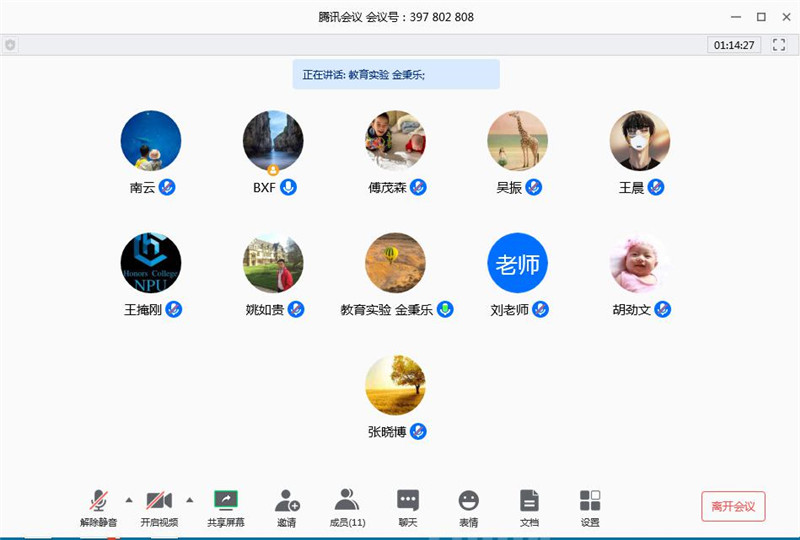Click the host badge on BXF's avatar
Image resolution: width=800 pixels, height=540 pixels.
[273, 169]
